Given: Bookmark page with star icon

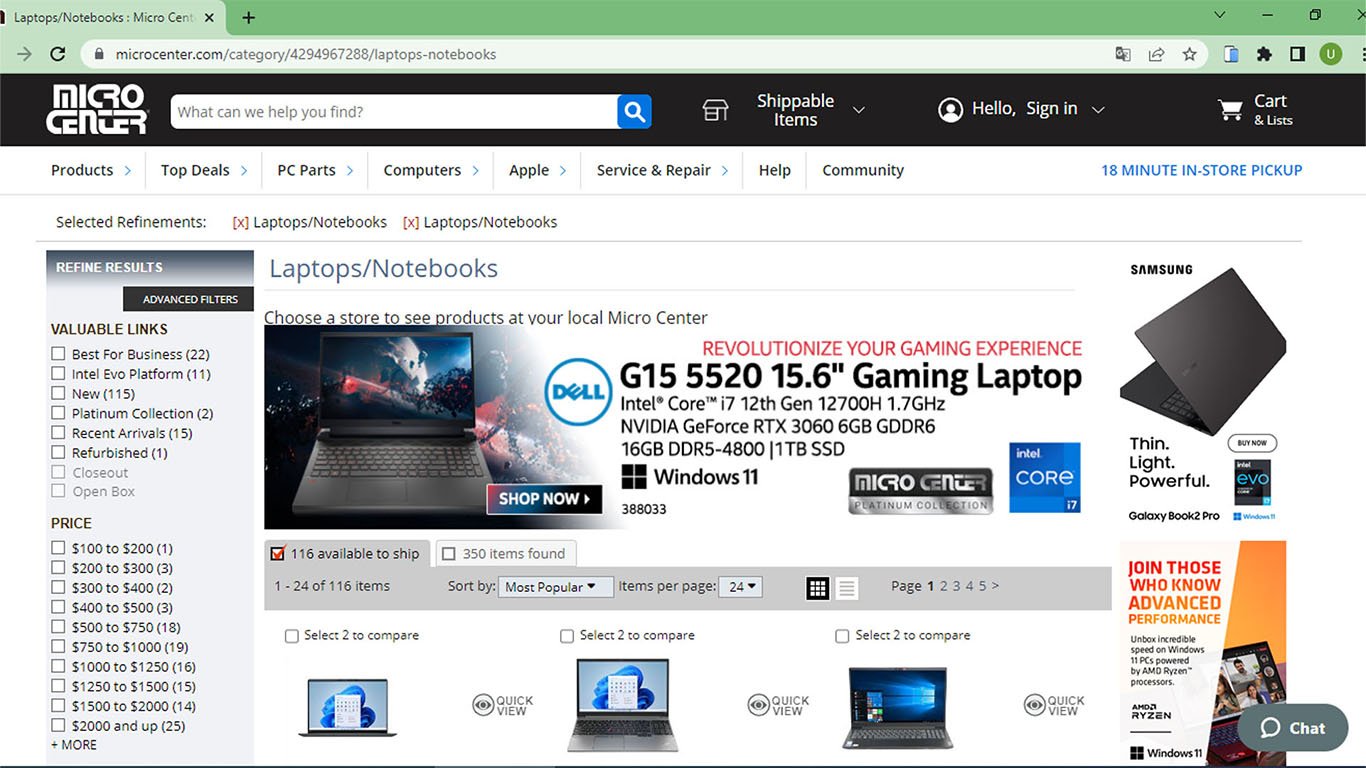Looking at the screenshot, I should point(1189,54).
